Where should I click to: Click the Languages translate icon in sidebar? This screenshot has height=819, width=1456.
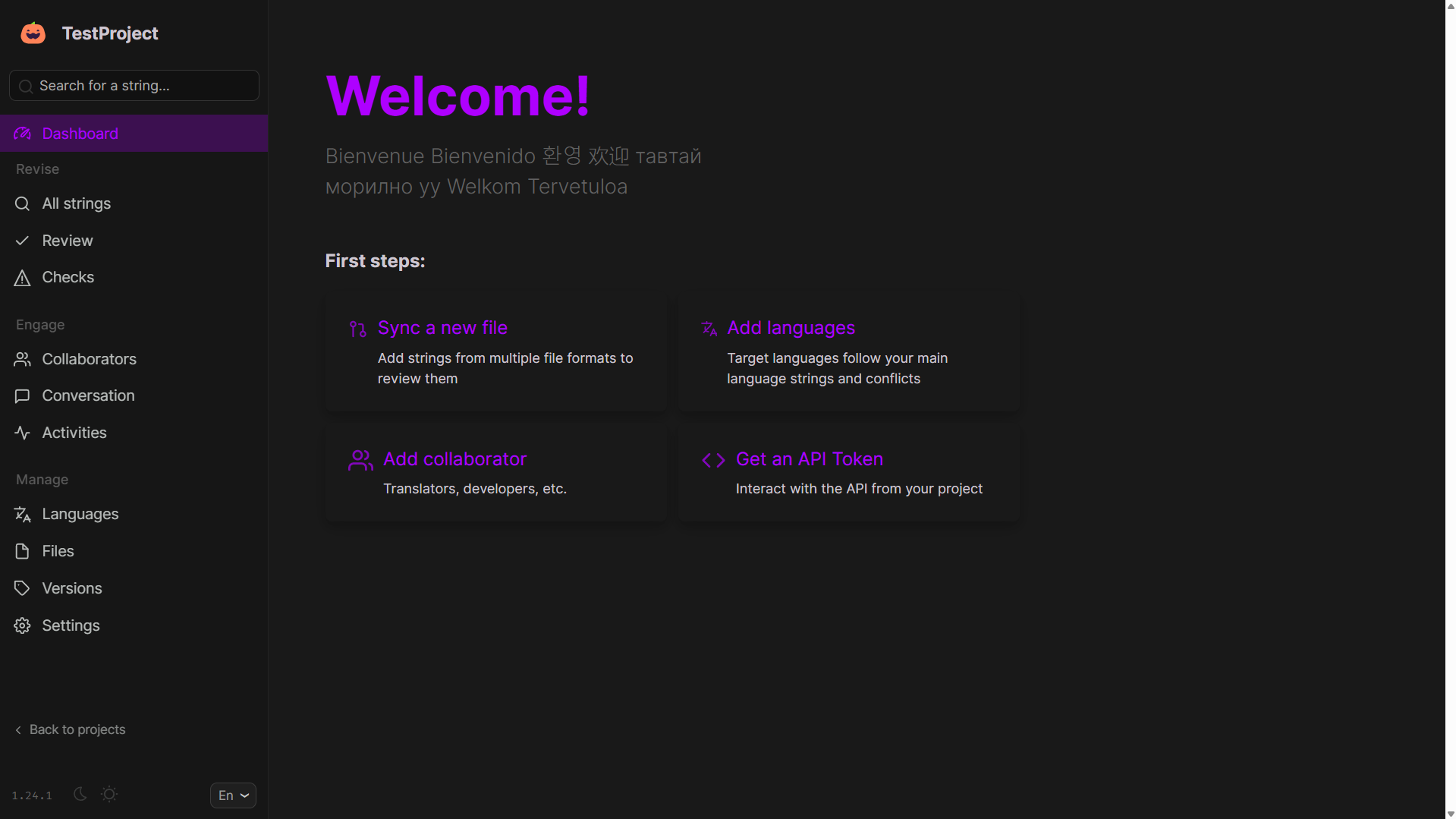click(22, 515)
